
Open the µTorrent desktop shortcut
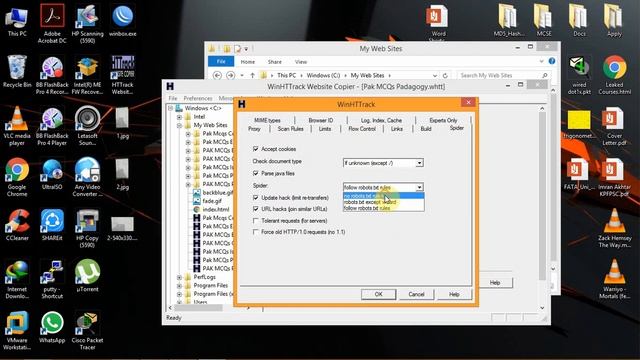coord(87,277)
